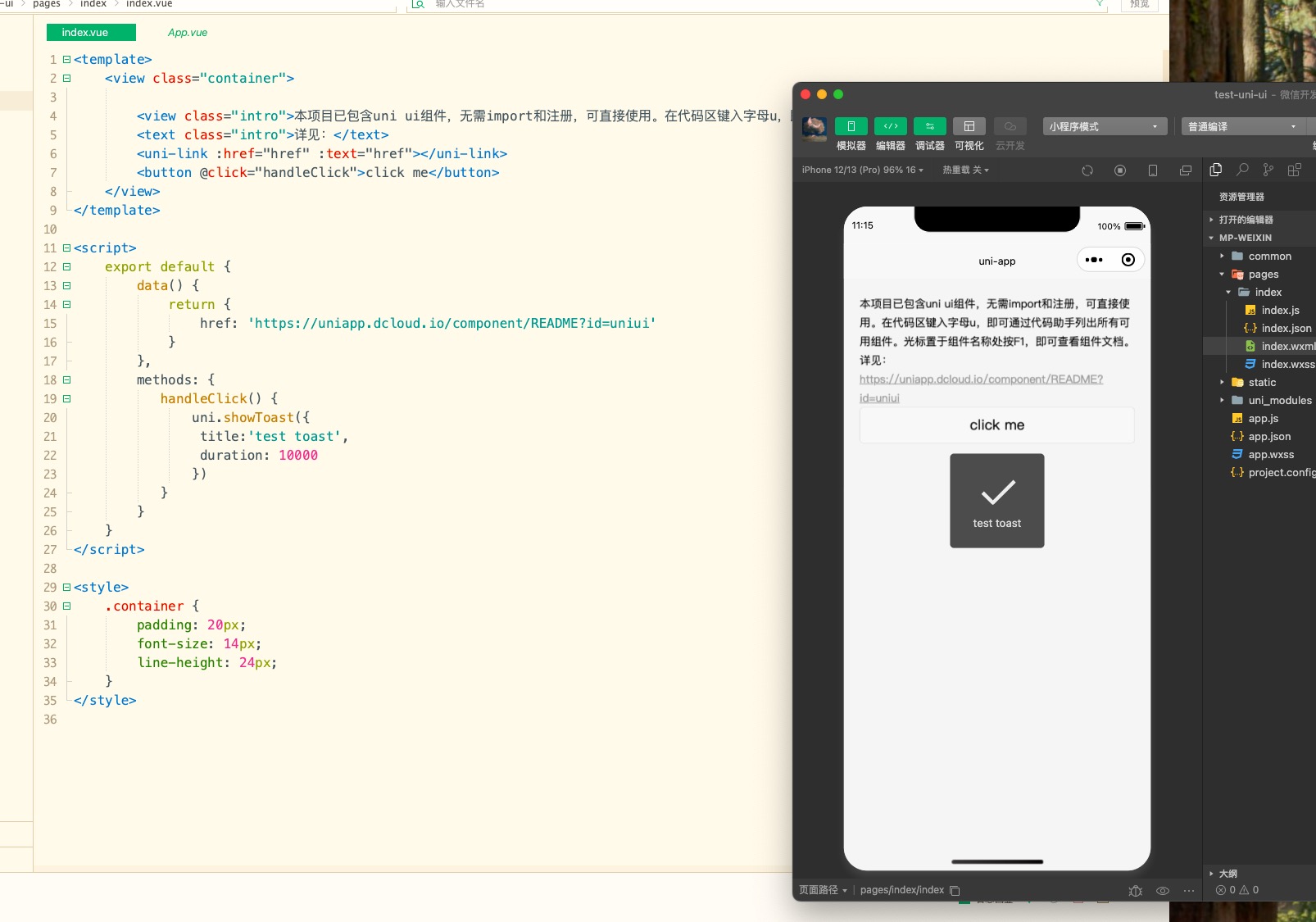This screenshot has width=1316, height=922.
Task: Click the mini program capsule close circle
Action: [1128, 260]
